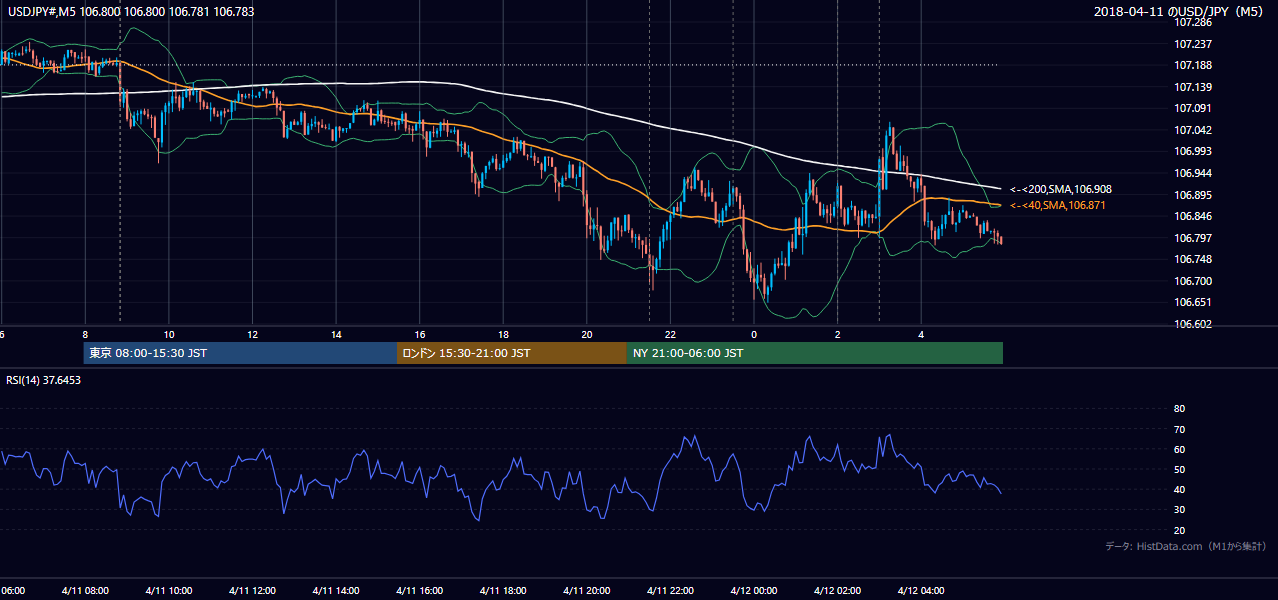Select the '<-<200,SMA,106.908' moving average label
This screenshot has width=1278, height=600.
(1061, 189)
